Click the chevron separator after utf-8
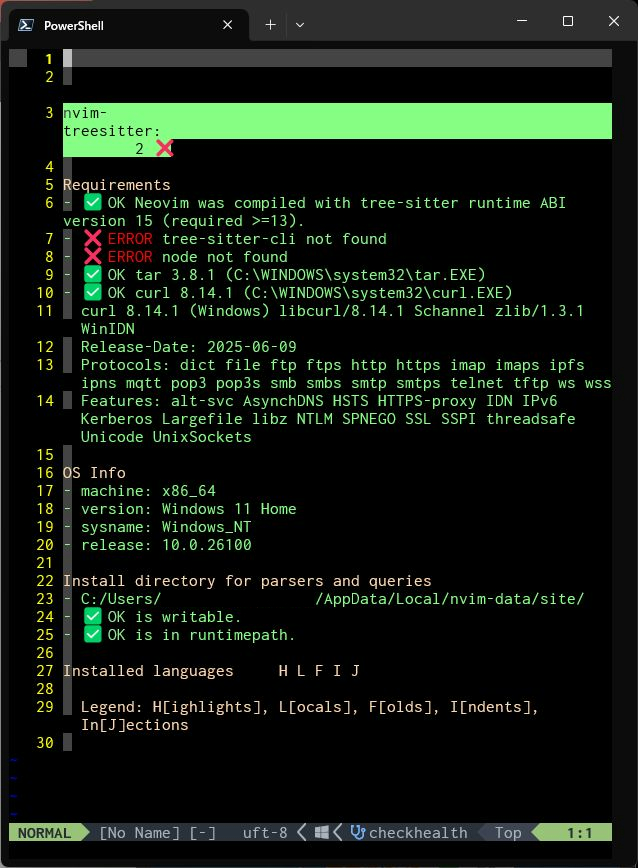 click(302, 832)
